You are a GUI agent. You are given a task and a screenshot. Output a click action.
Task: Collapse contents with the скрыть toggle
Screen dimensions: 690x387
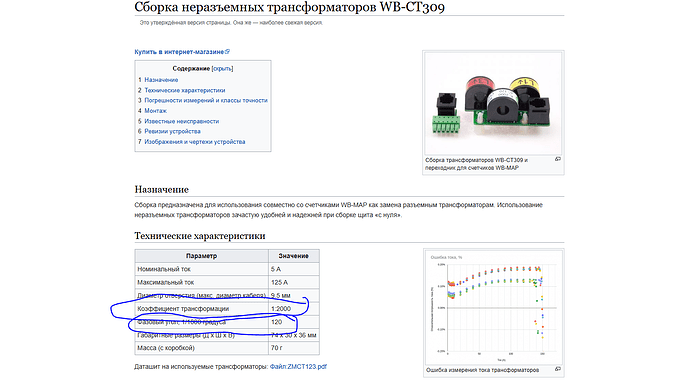pyautogui.click(x=222, y=69)
